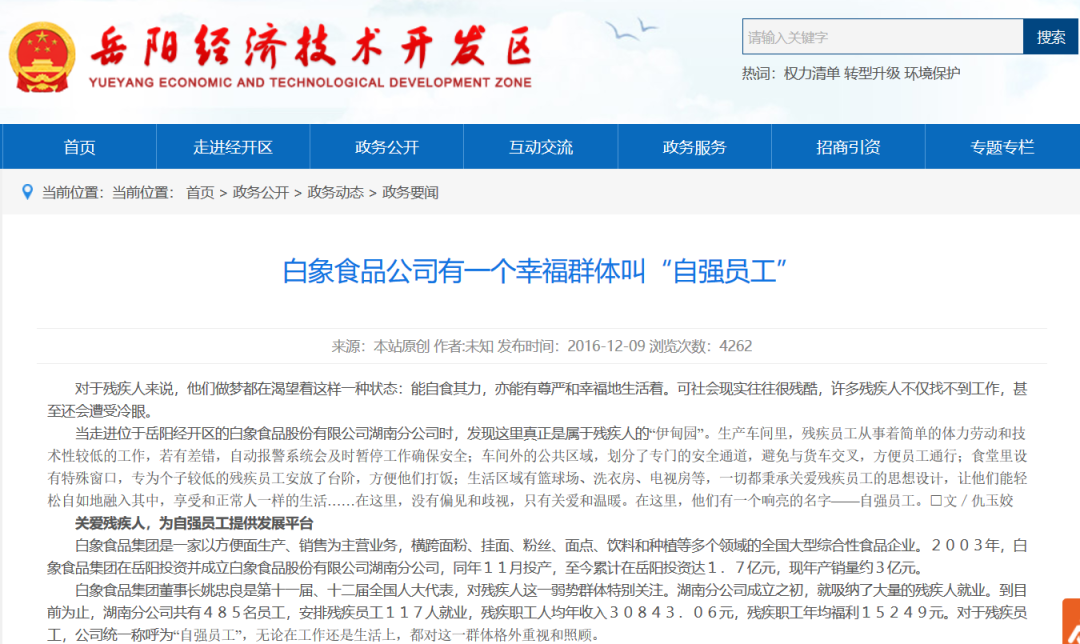Viewport: 1080px width, 644px height.
Task: Click the orange floating widget at bottom right
Action: coord(1071,621)
